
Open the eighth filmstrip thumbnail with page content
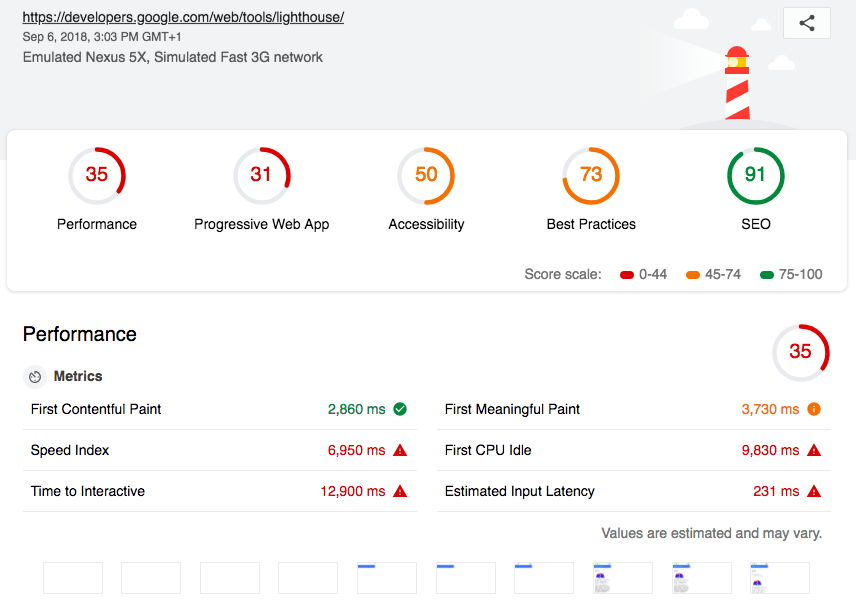tap(622, 578)
